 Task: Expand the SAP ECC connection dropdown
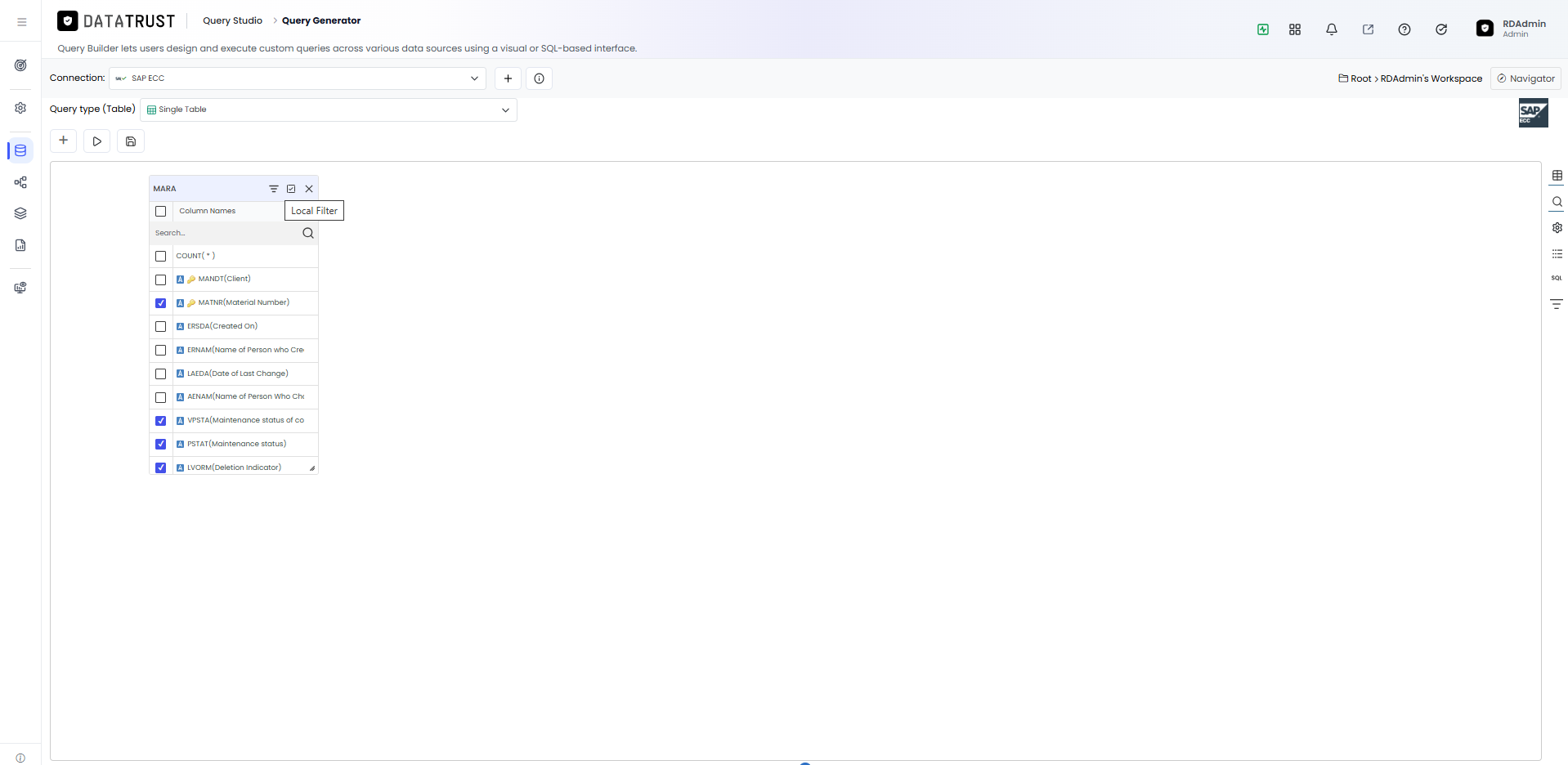298,78
